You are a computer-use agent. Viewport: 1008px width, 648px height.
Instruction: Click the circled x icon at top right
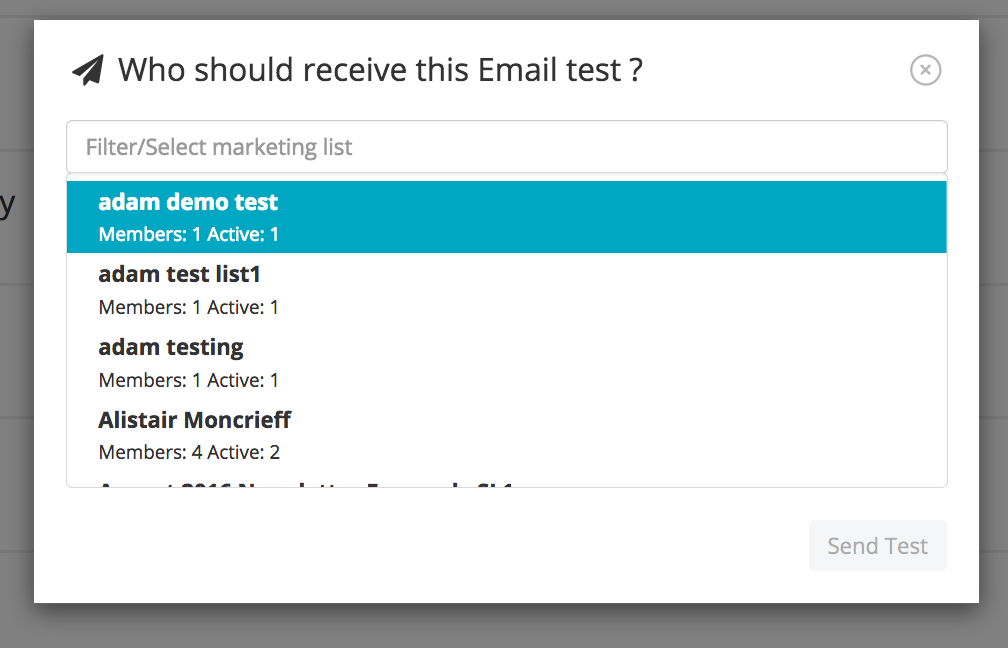point(925,69)
